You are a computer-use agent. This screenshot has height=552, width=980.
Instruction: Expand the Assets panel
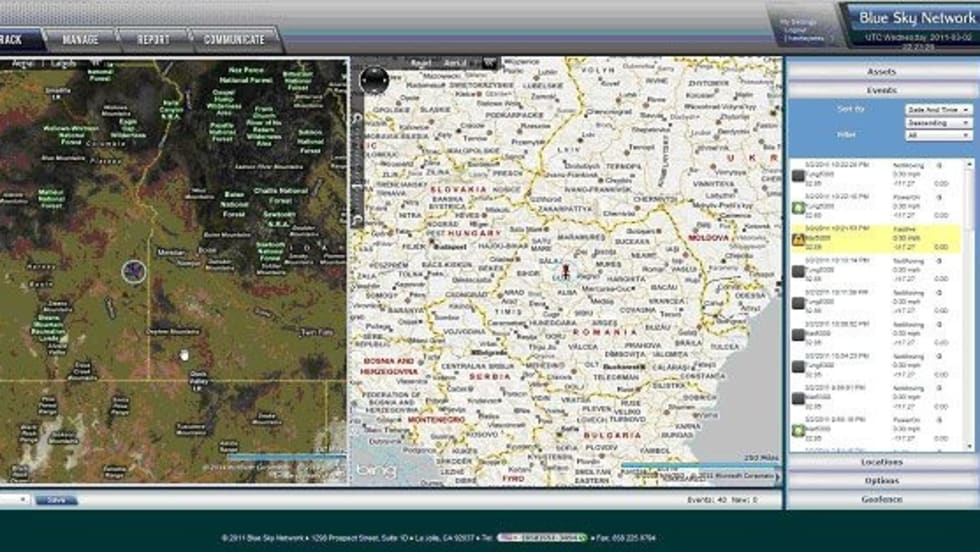coord(881,72)
